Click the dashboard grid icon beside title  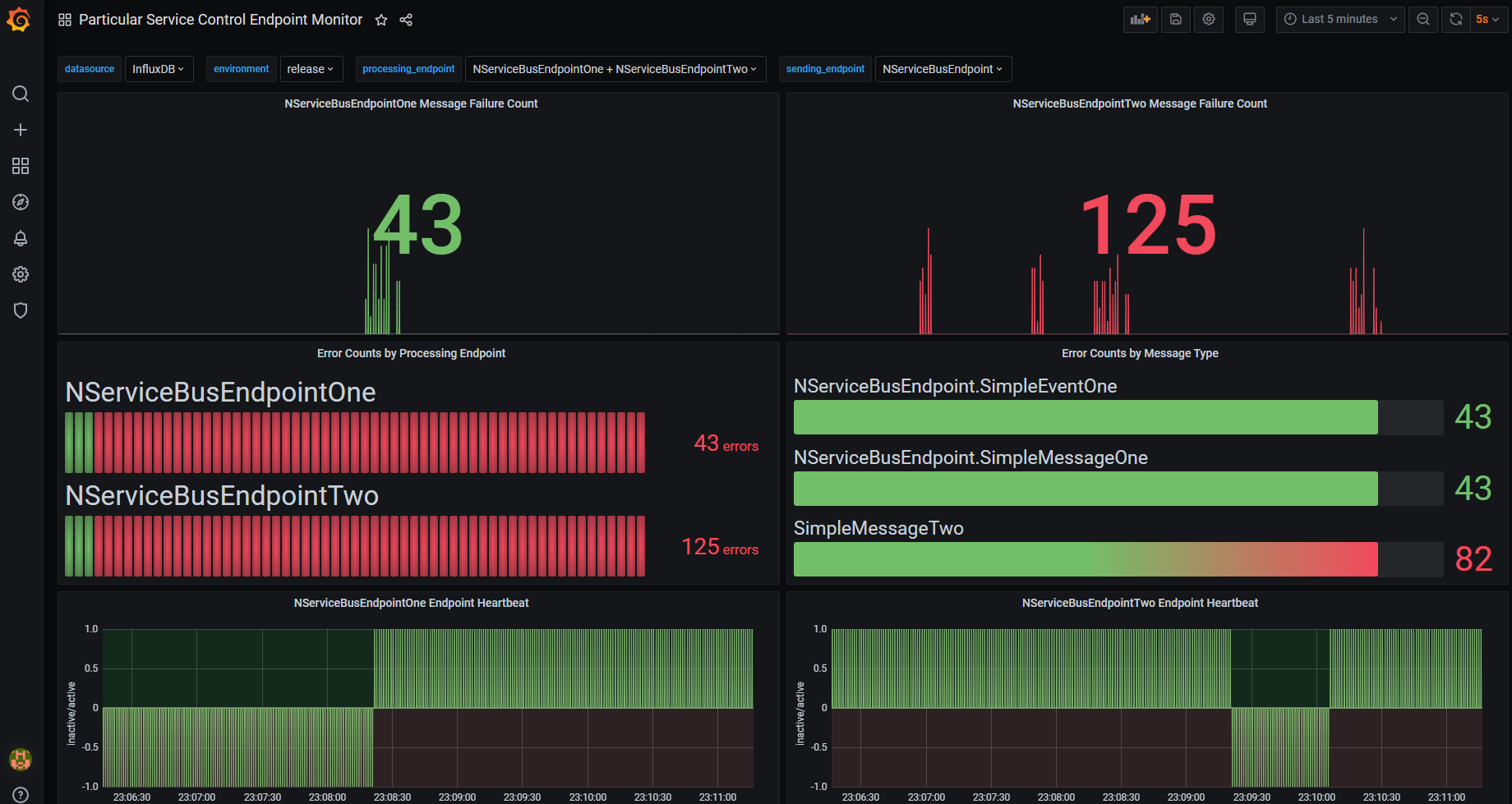tap(65, 20)
